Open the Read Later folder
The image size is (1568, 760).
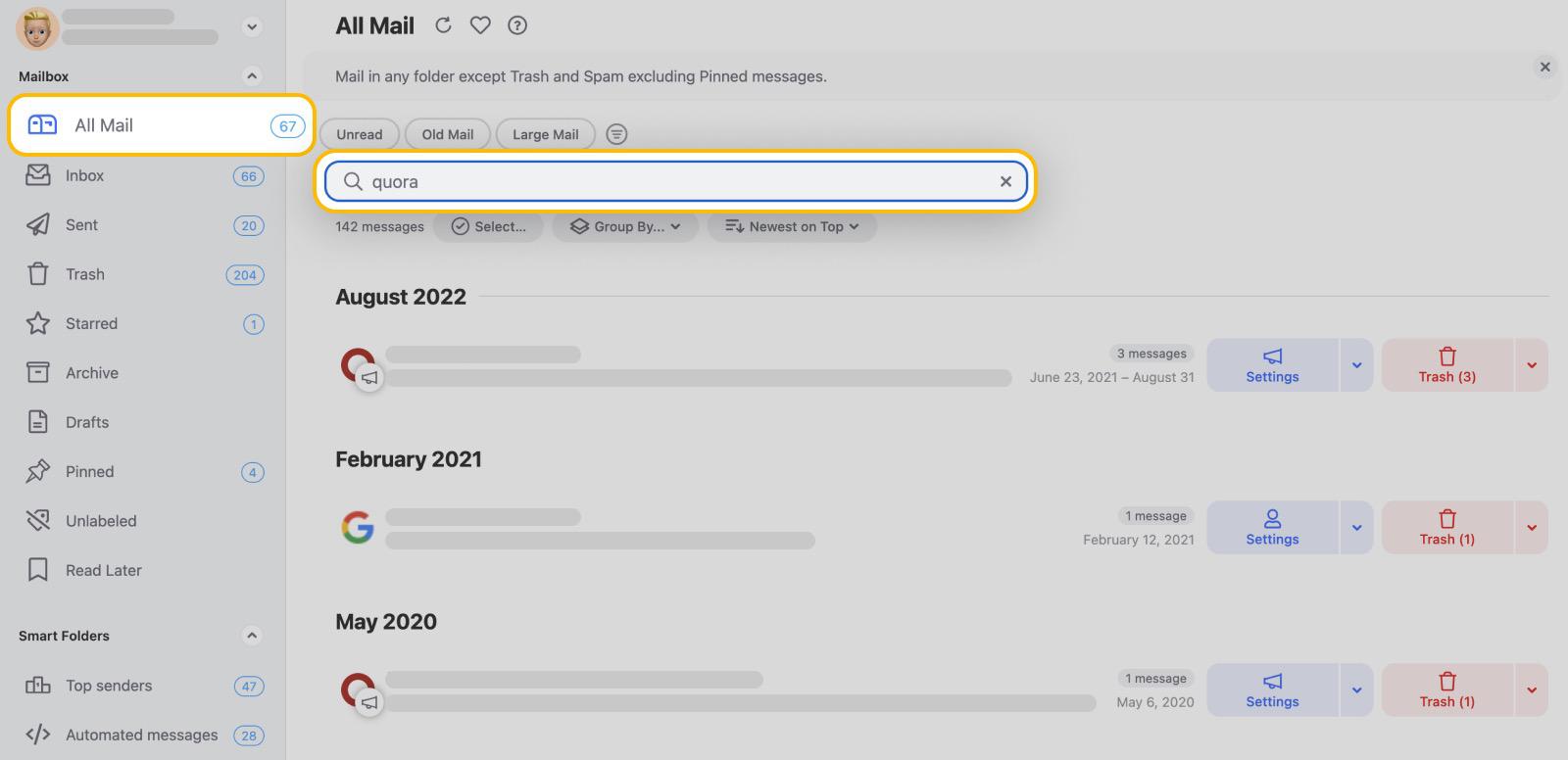(x=145, y=570)
